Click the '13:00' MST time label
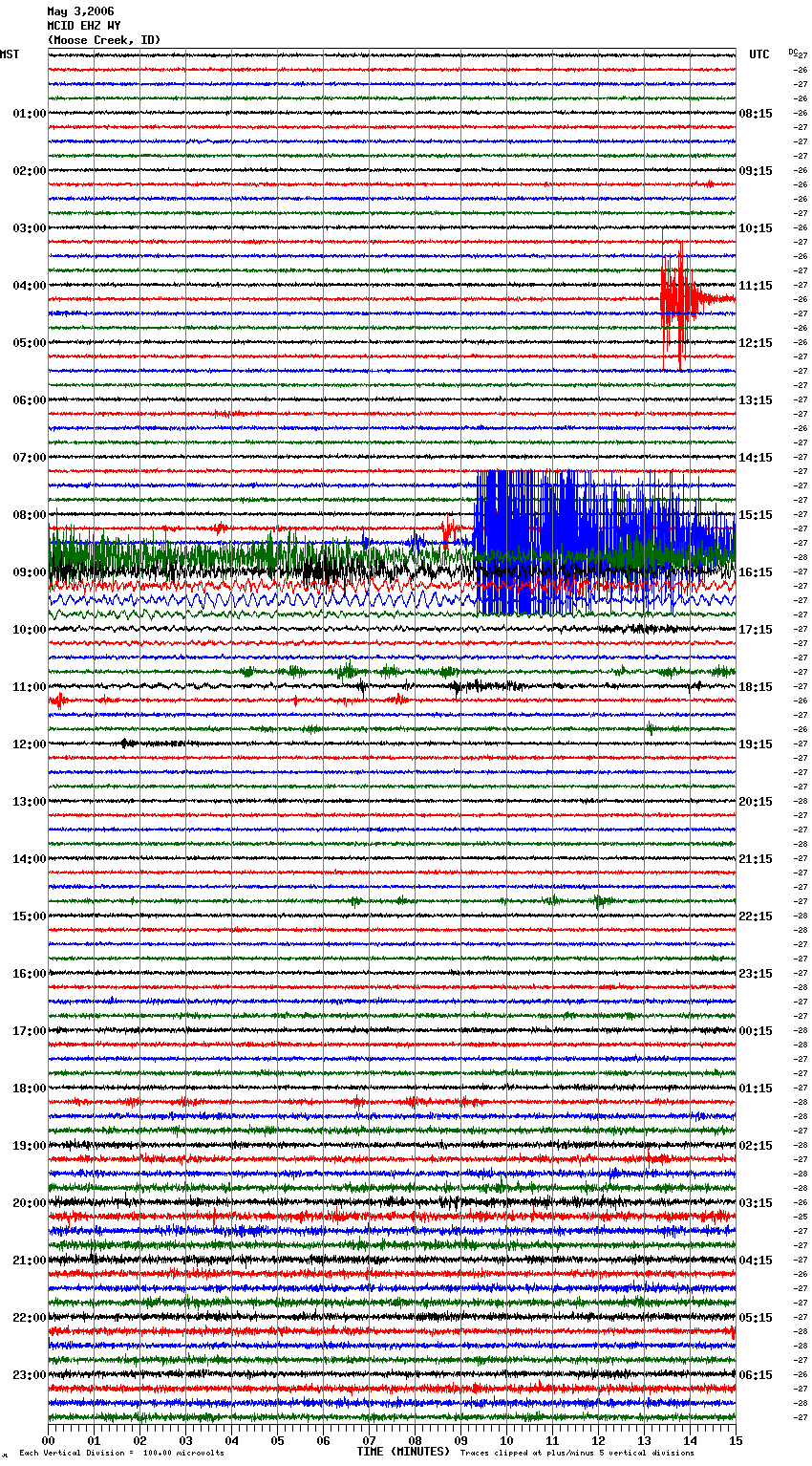Image resolution: width=812 pixels, height=1466 pixels. pyautogui.click(x=30, y=802)
